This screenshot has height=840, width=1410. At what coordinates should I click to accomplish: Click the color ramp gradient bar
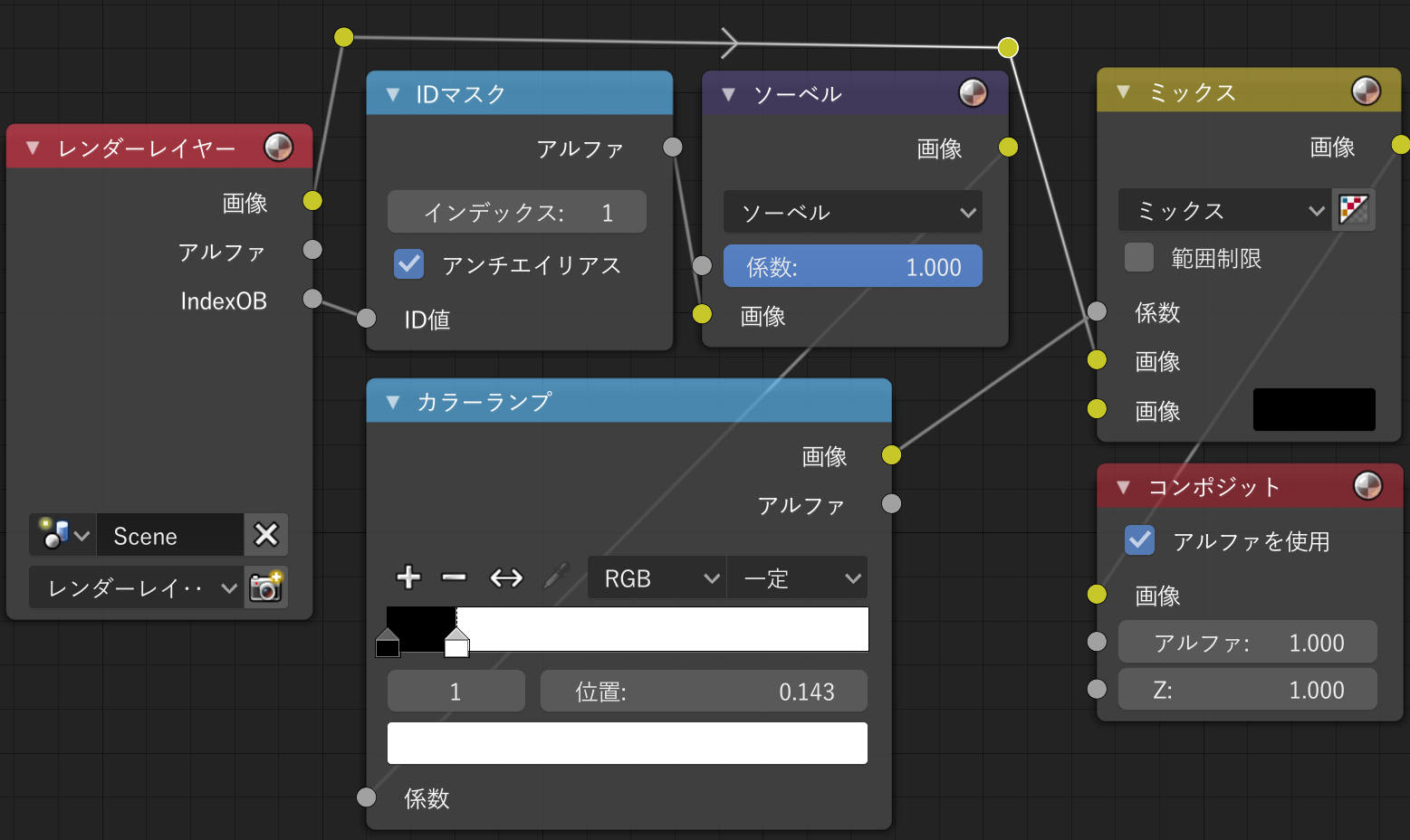(627, 628)
